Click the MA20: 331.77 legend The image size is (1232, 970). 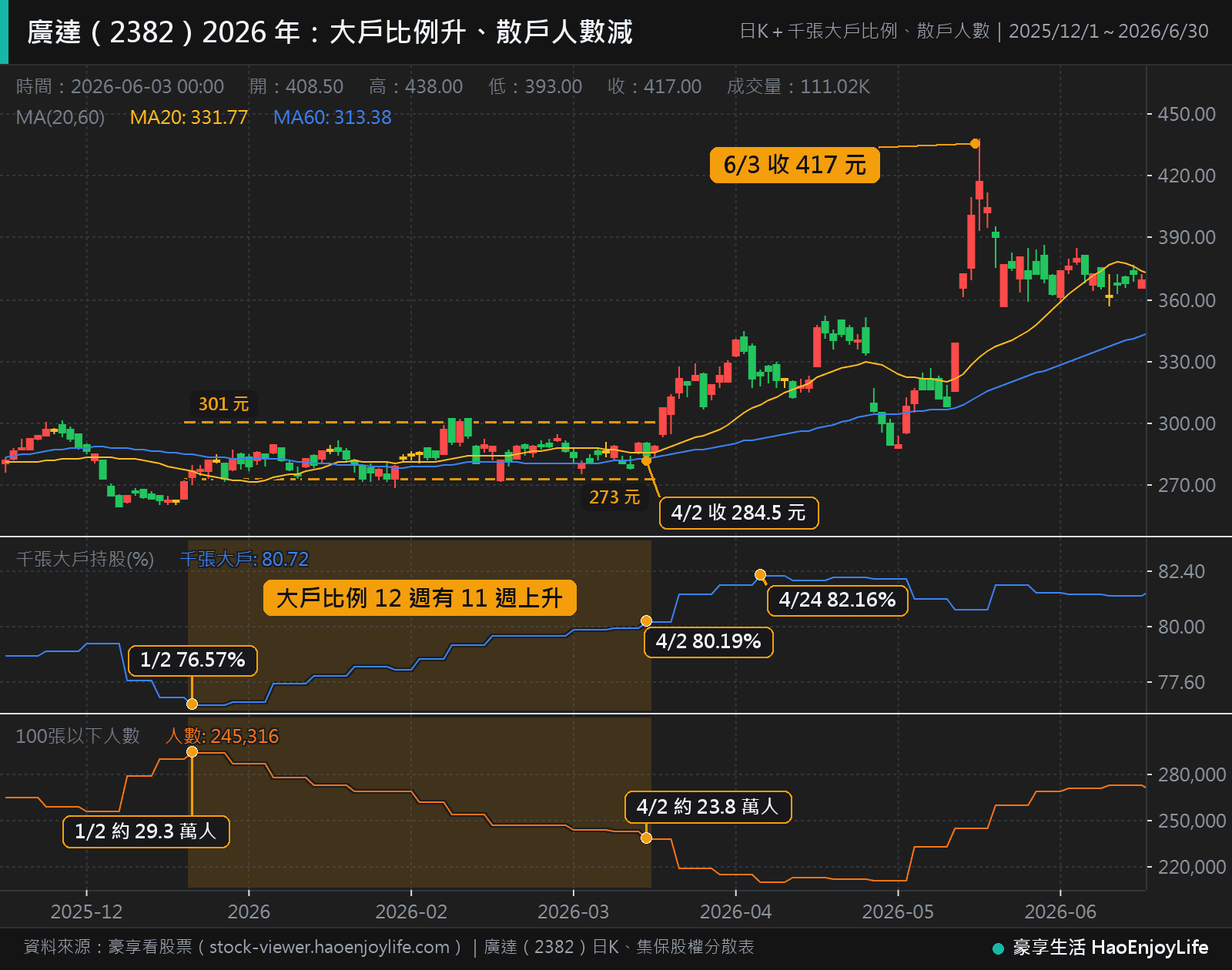[x=189, y=117]
